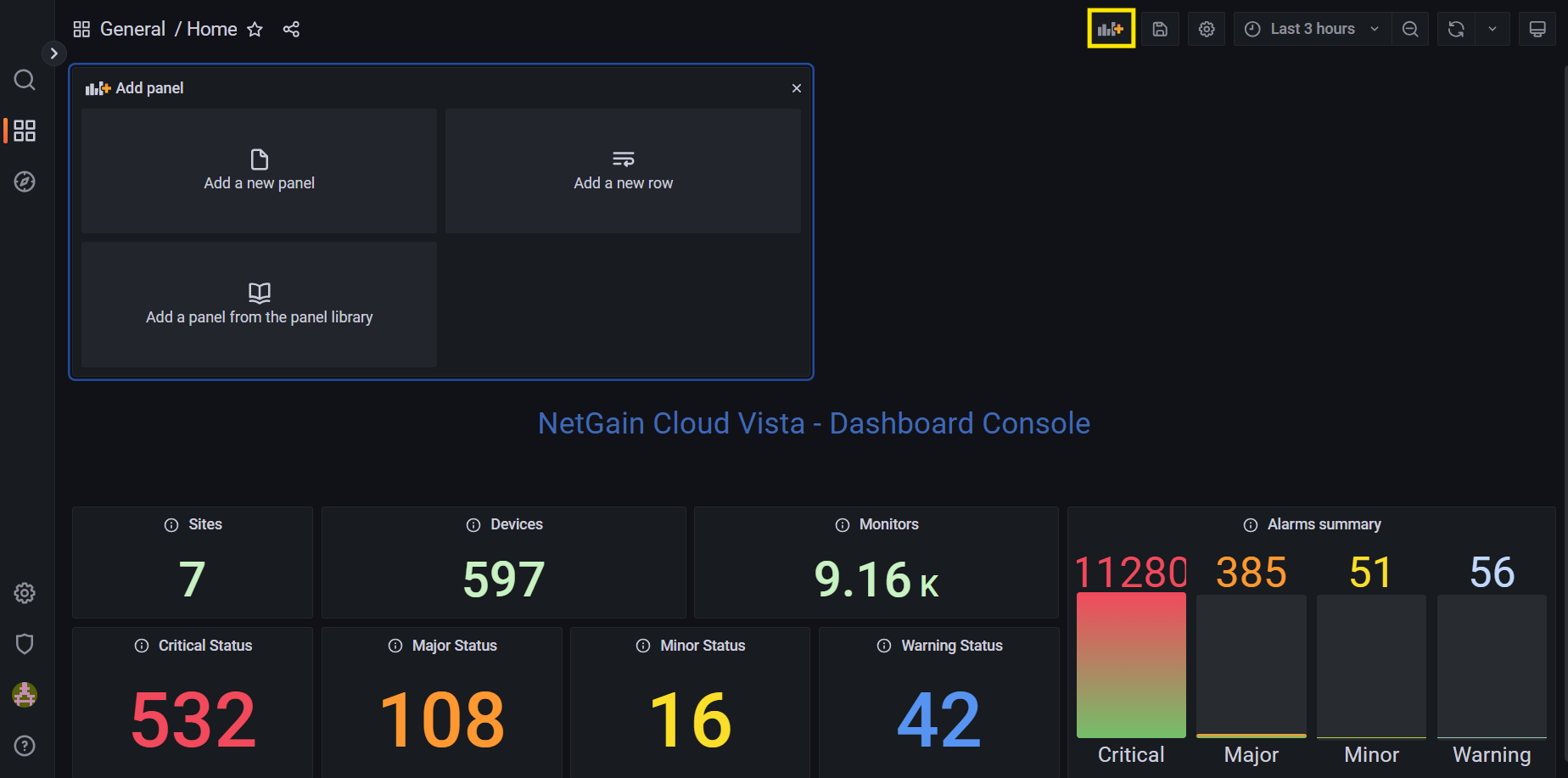This screenshot has width=1568, height=778.
Task: Open the Critical Status panel title menu
Action: click(205, 646)
